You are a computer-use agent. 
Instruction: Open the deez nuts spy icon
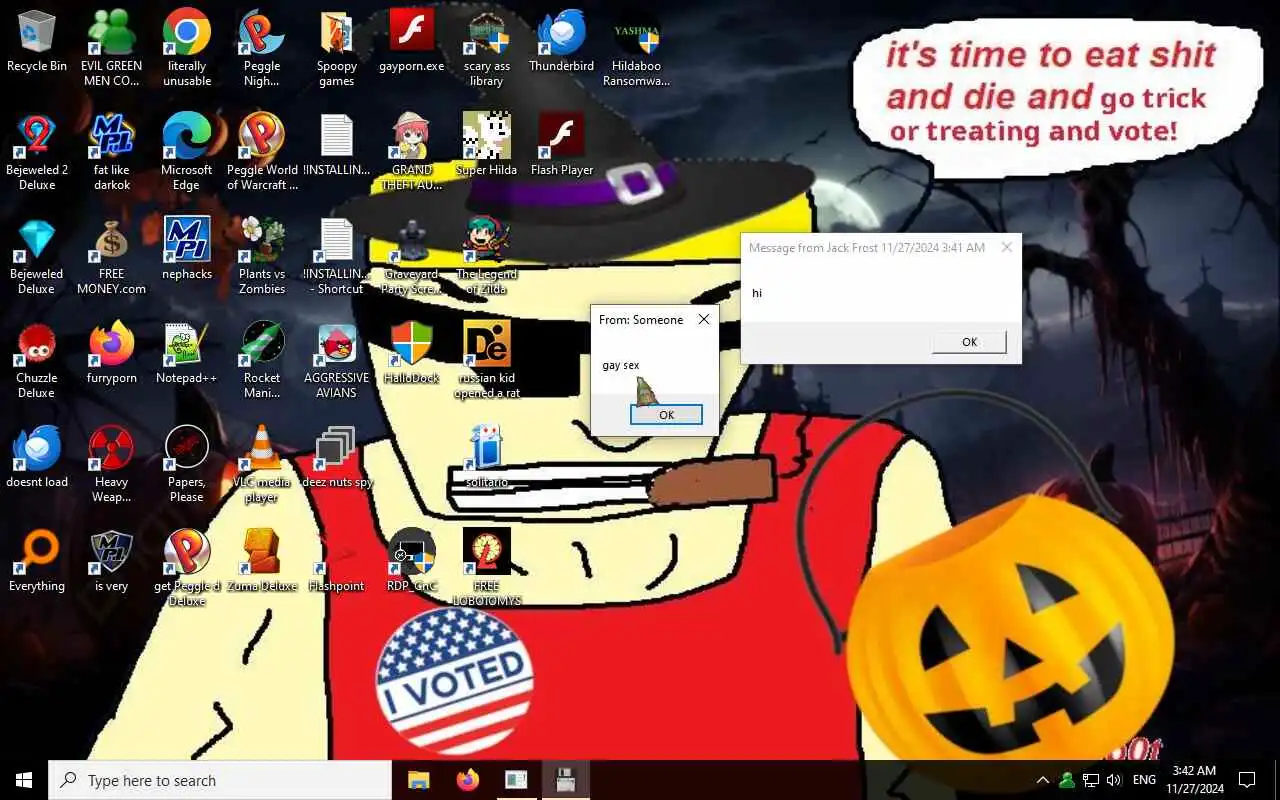(x=337, y=458)
